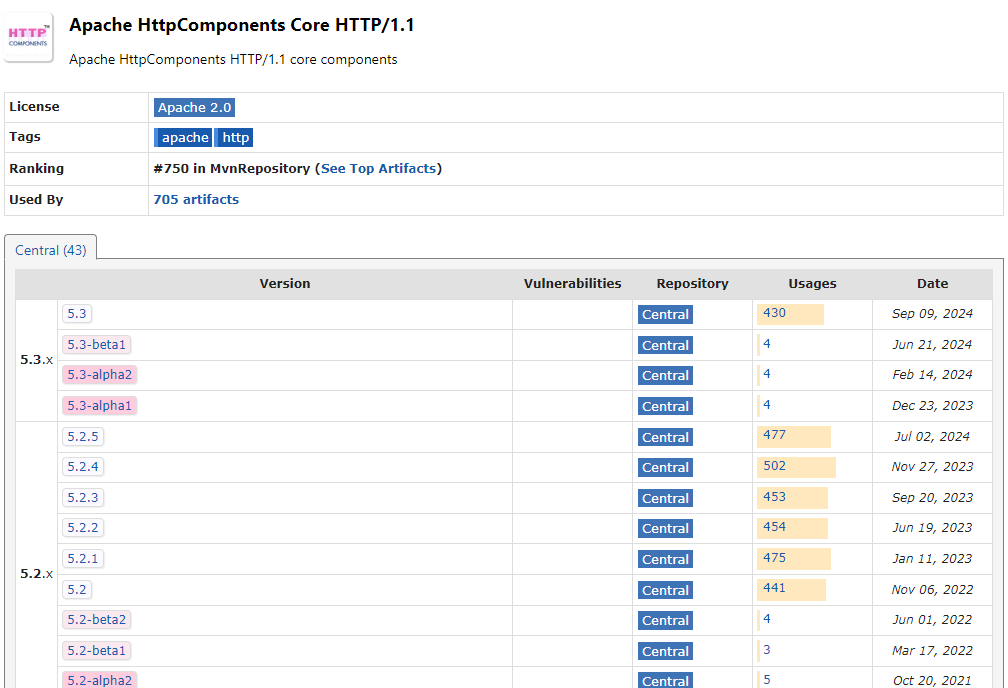This screenshot has height=688, width=1008.
Task: Open version 5.2.3
Action: tap(83, 498)
